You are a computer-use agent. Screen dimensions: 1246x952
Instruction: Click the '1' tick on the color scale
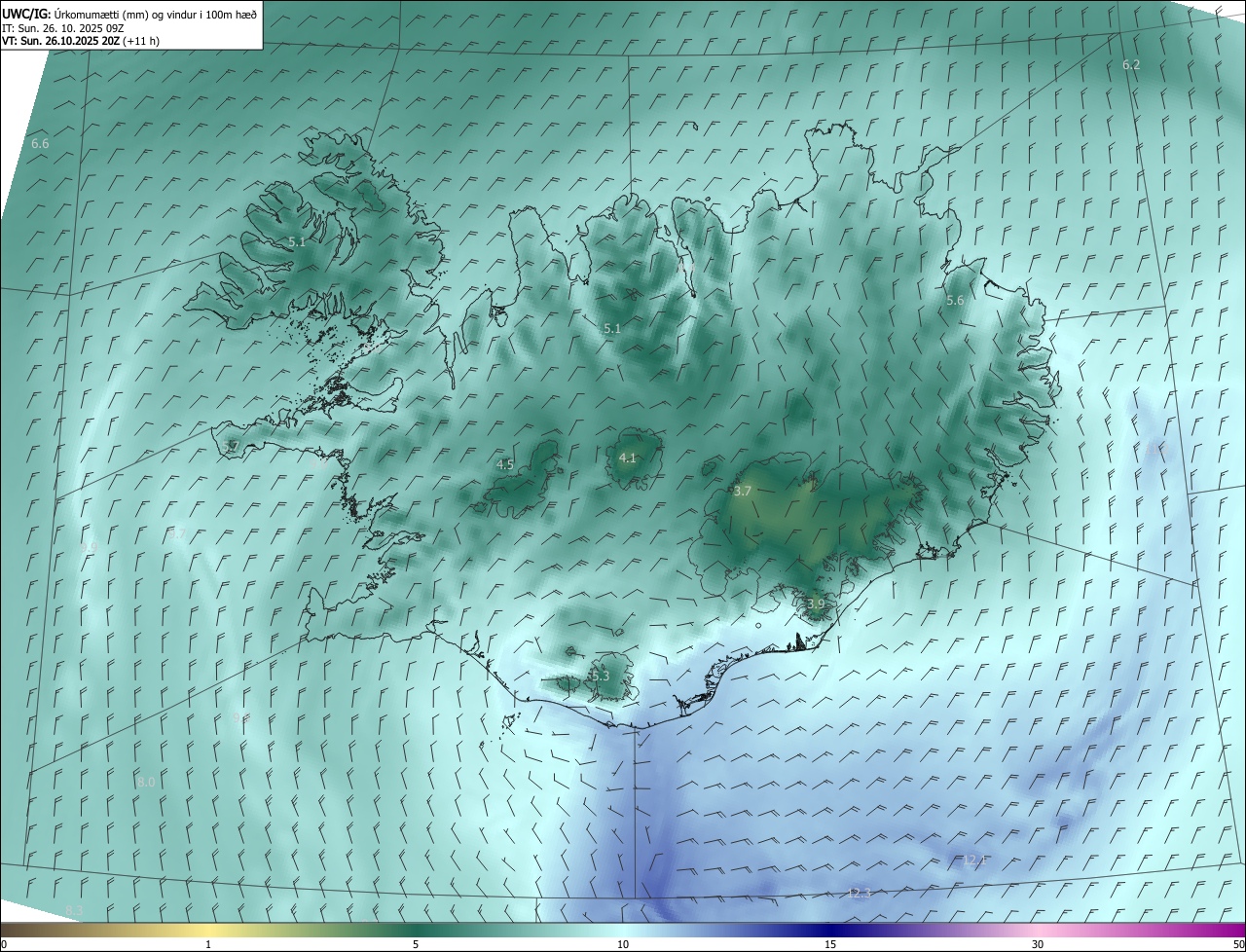tap(208, 944)
